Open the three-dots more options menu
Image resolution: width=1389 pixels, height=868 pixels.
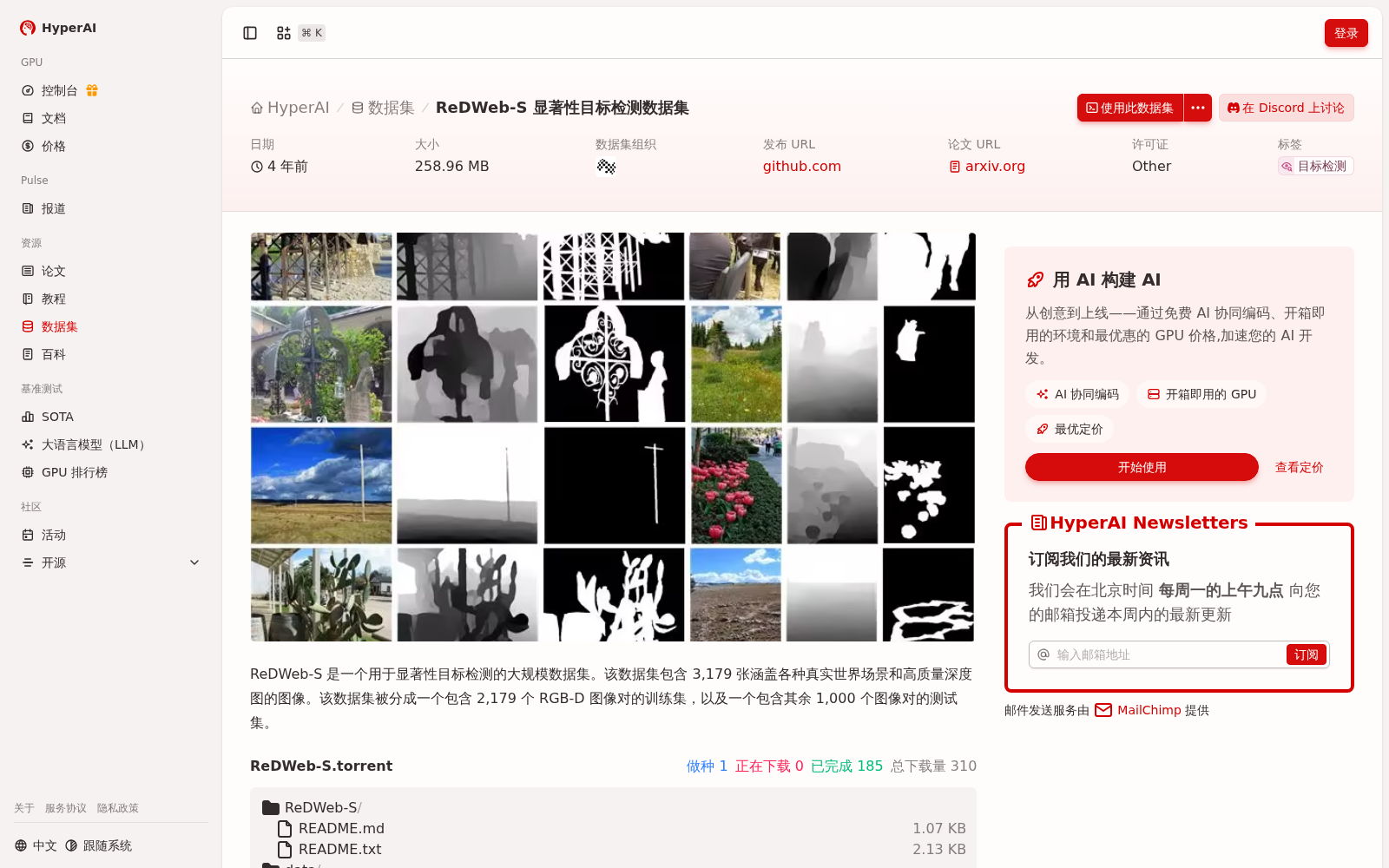click(1198, 108)
